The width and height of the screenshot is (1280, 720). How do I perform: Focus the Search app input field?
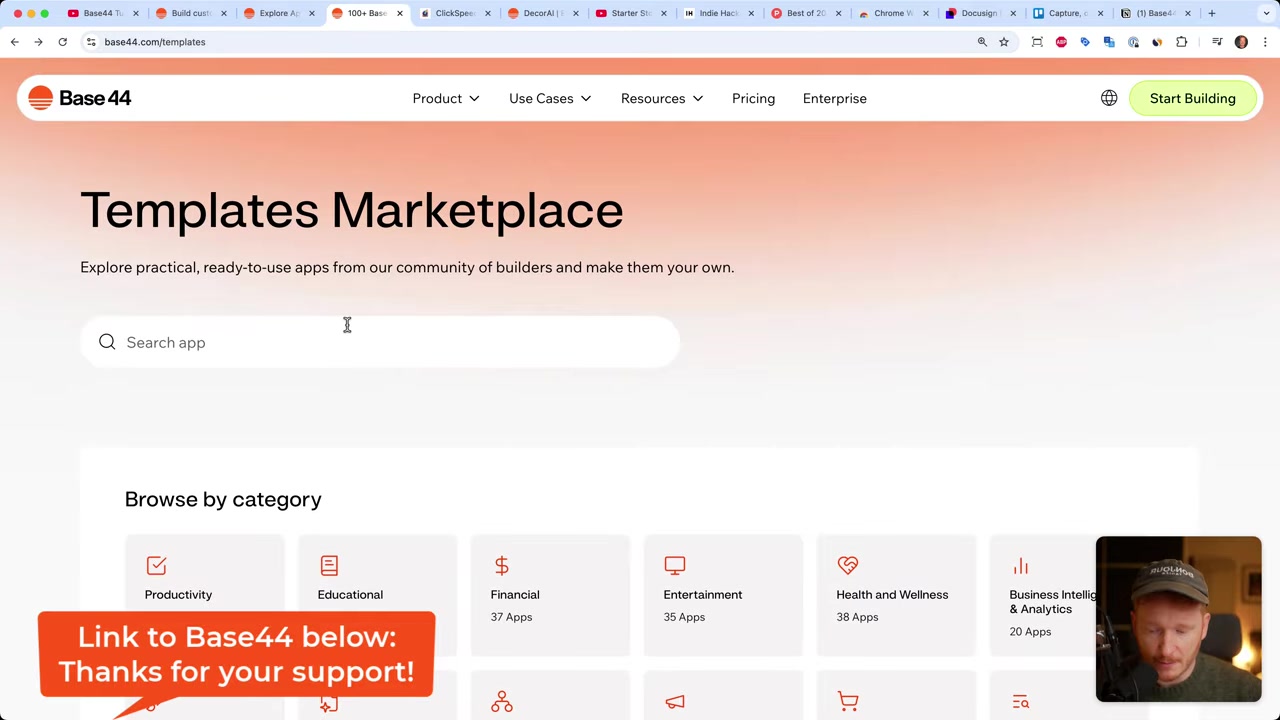pos(380,342)
